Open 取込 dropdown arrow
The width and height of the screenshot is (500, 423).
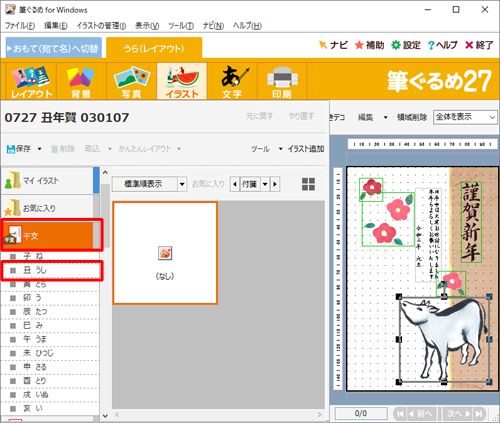(110, 149)
